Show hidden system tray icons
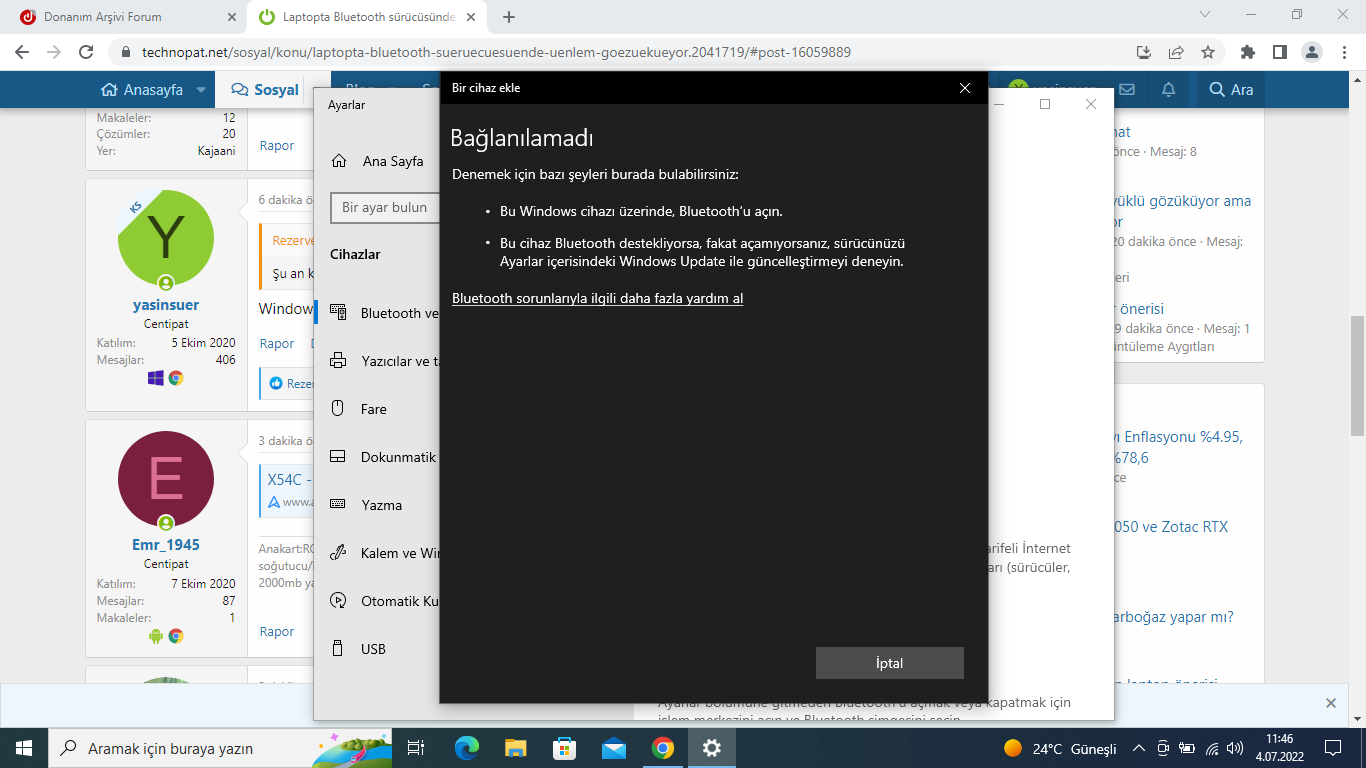The width and height of the screenshot is (1366, 768). [1138, 748]
